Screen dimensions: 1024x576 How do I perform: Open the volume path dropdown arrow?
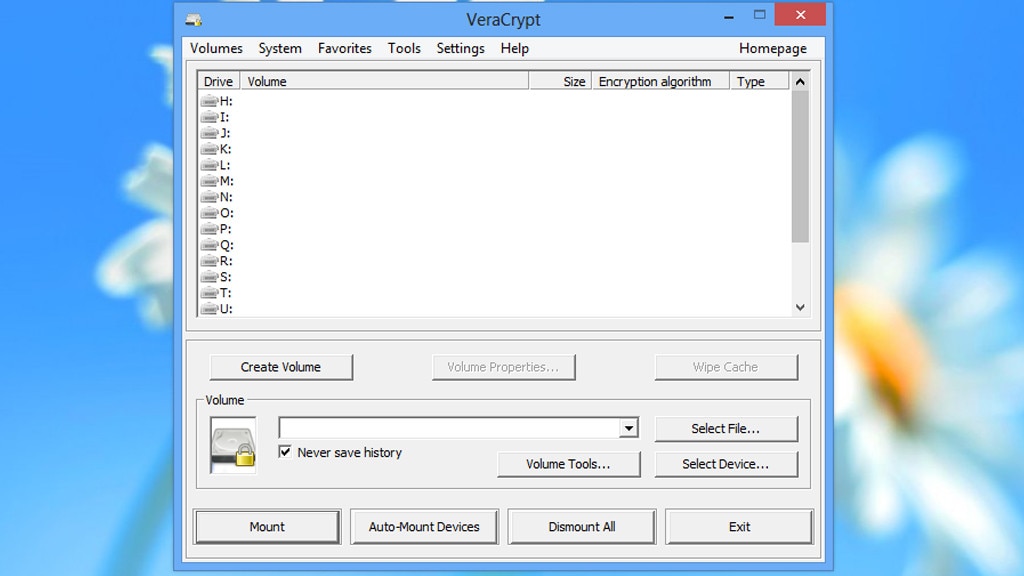pos(628,428)
